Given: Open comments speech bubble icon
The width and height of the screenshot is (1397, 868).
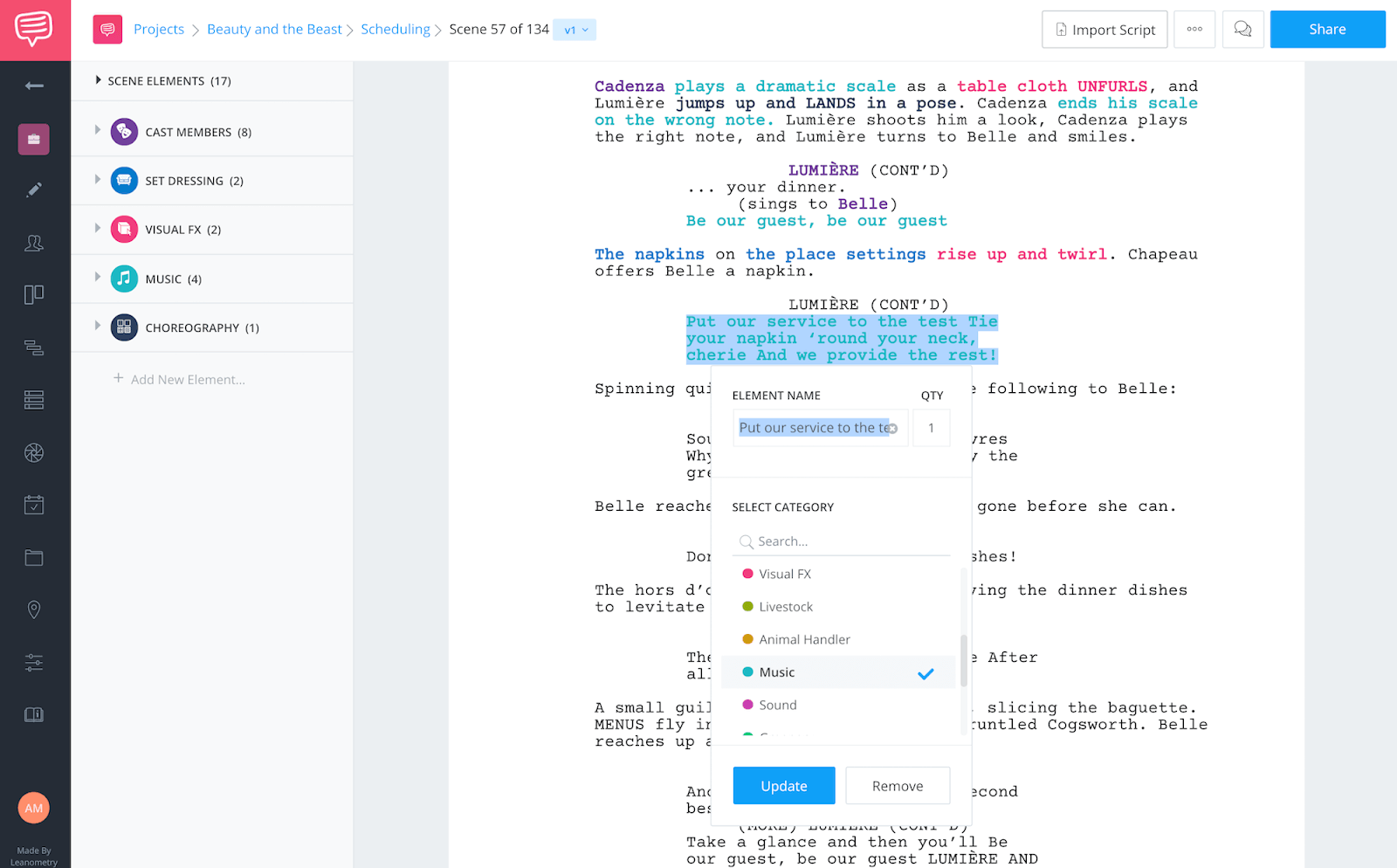Looking at the screenshot, I should (1242, 30).
